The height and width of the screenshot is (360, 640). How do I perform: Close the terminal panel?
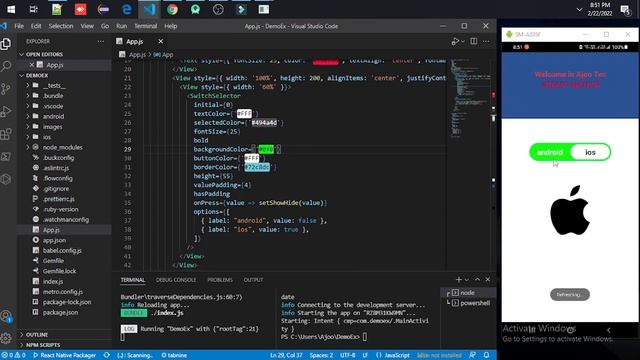click(x=488, y=280)
